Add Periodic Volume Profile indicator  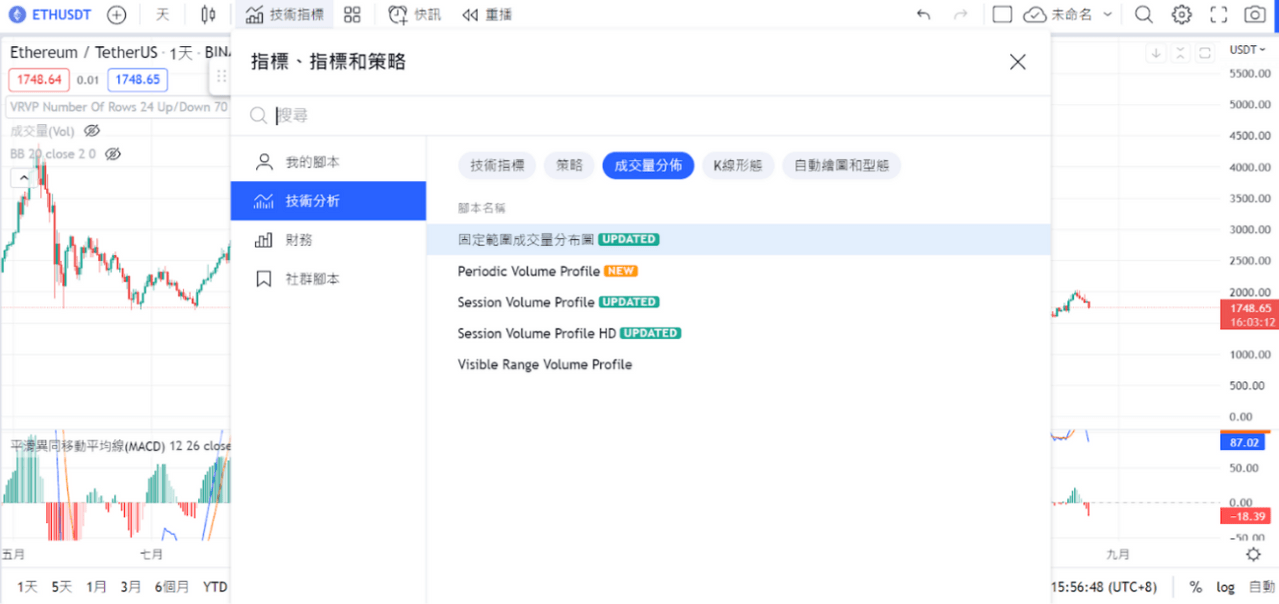pos(738,271)
